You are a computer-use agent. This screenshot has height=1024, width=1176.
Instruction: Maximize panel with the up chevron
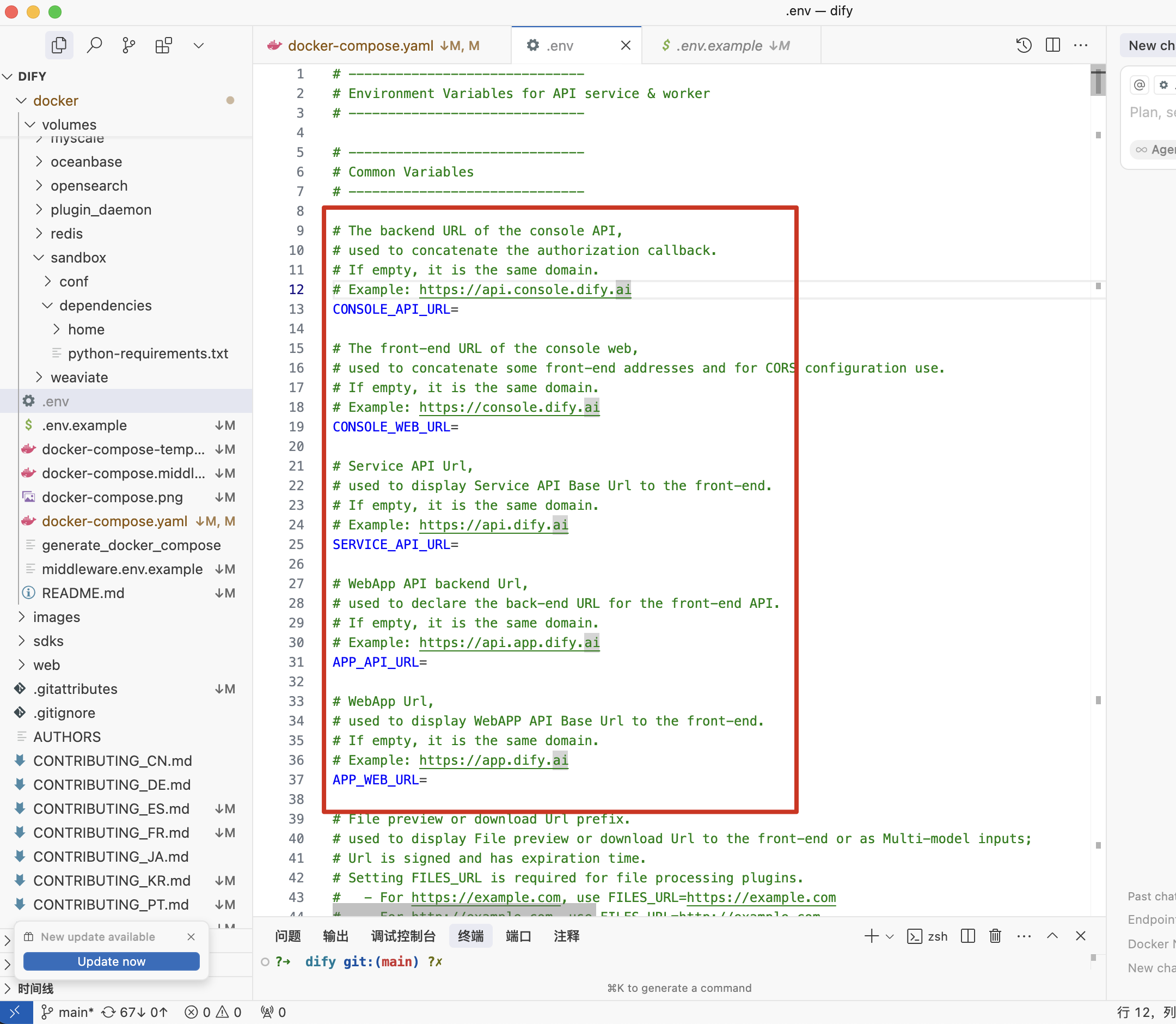click(x=1052, y=936)
